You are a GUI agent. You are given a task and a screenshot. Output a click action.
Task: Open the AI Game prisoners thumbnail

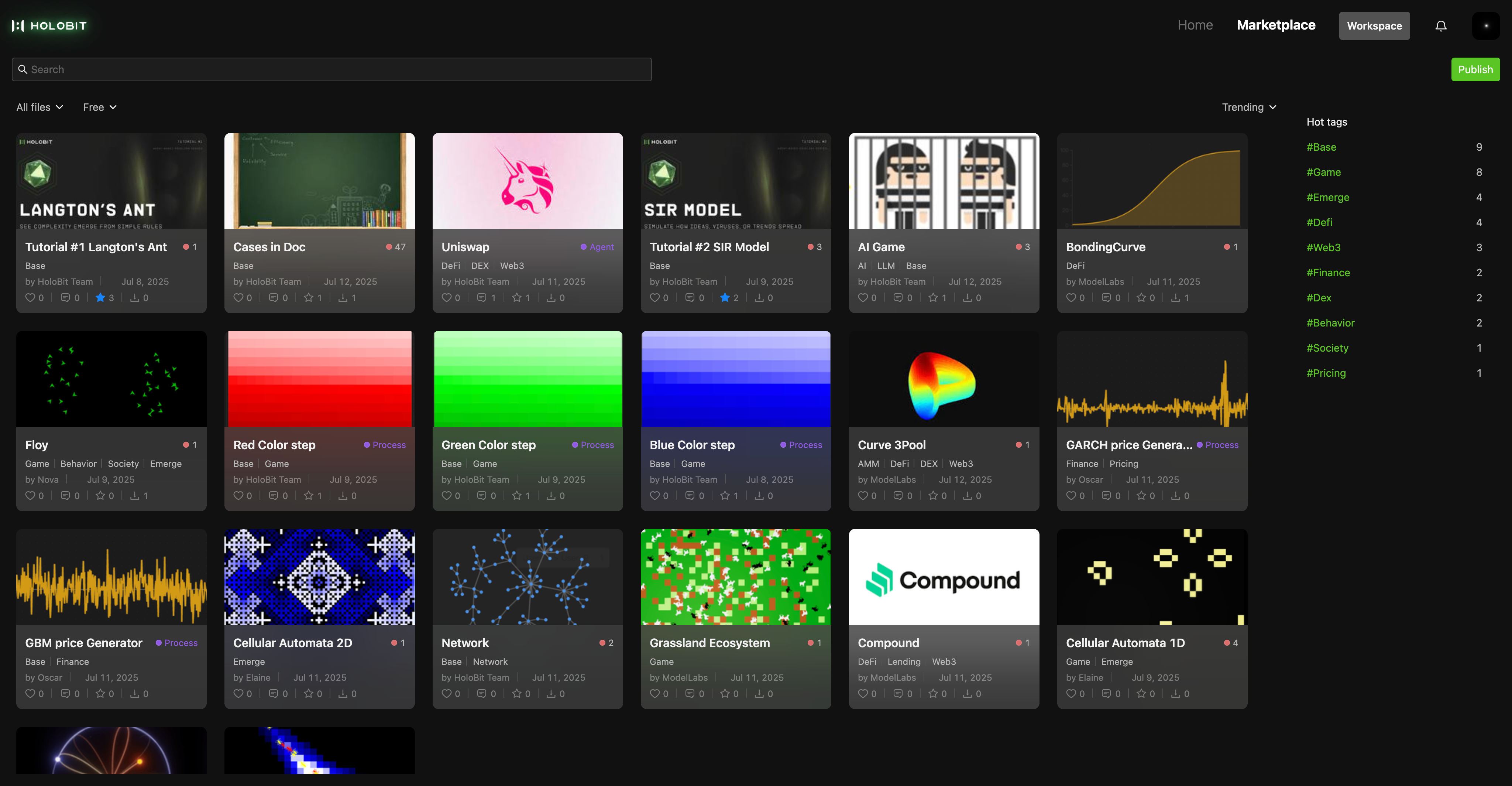coord(944,181)
